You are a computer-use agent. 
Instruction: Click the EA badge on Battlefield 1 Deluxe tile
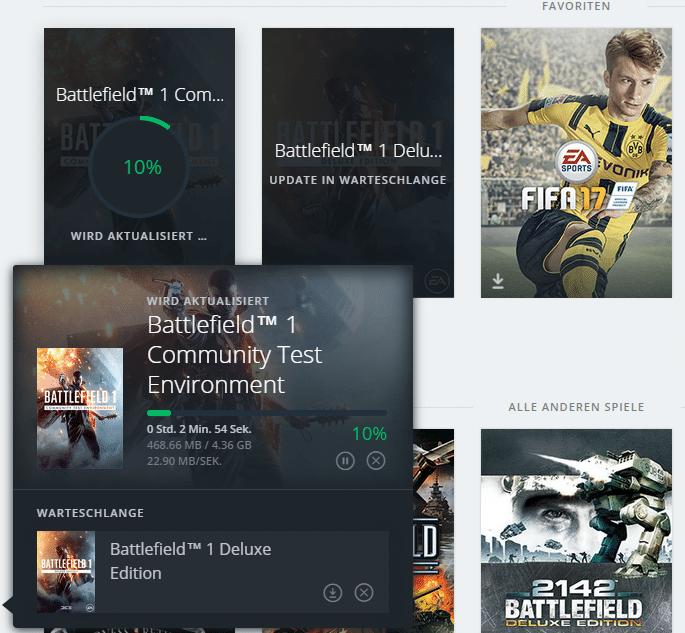click(436, 280)
